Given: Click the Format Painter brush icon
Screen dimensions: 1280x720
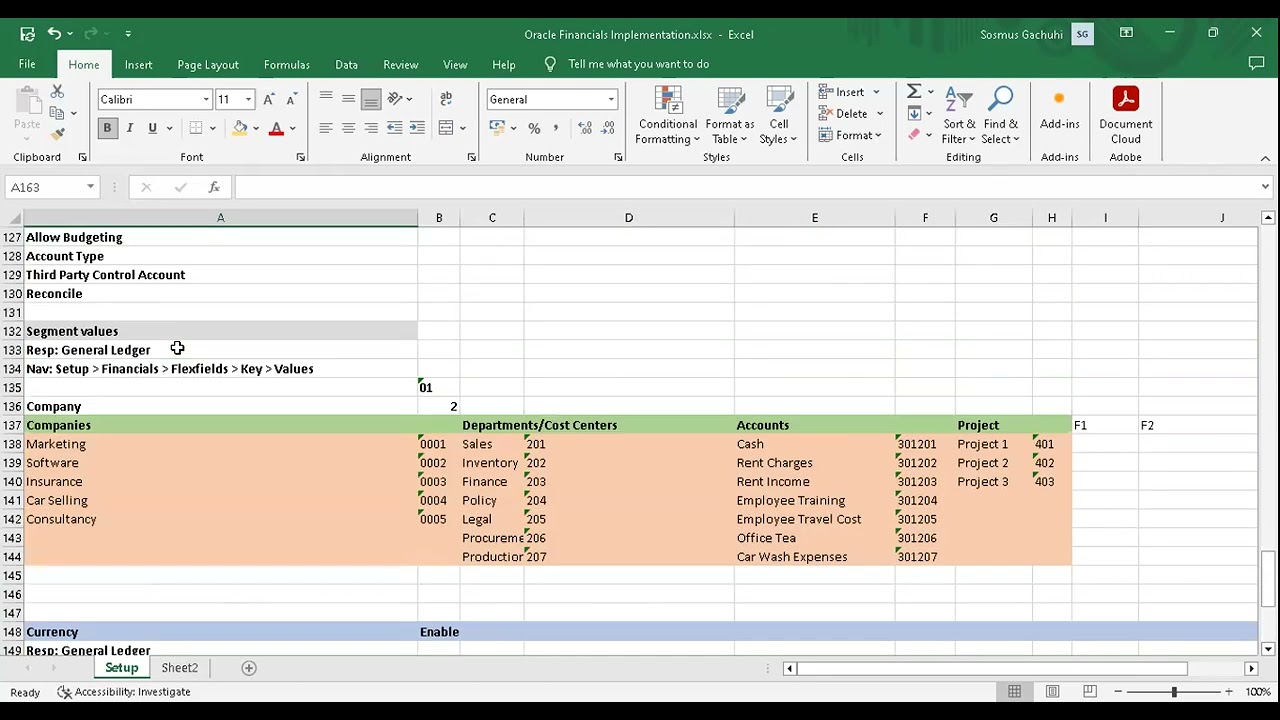Looking at the screenshot, I should pyautogui.click(x=57, y=134).
